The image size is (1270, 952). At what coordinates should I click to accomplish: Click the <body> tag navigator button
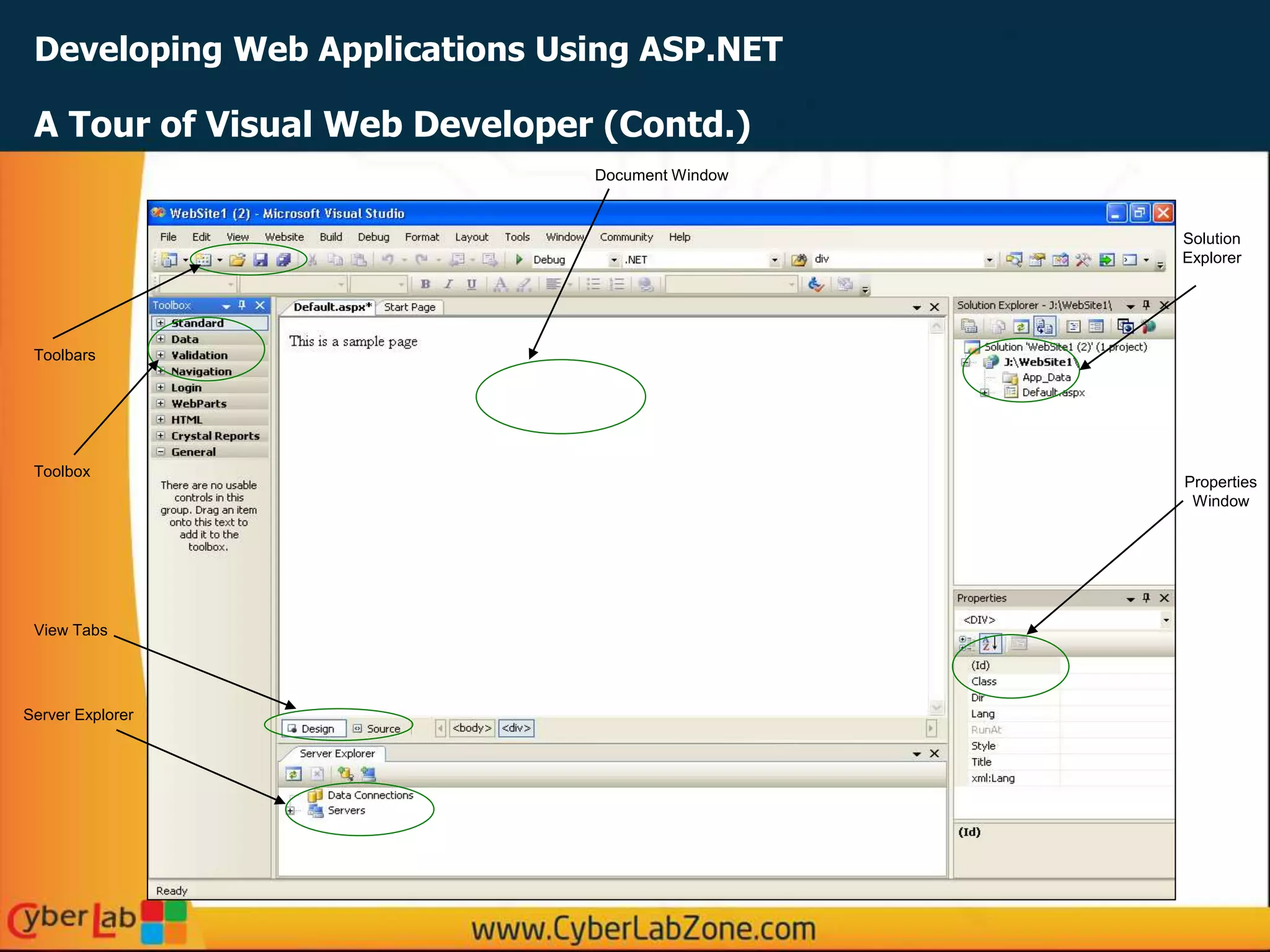point(472,728)
